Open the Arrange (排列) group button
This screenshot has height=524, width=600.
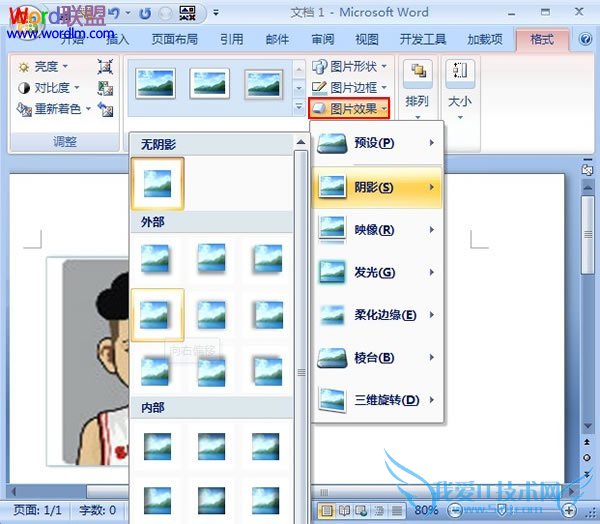(417, 89)
